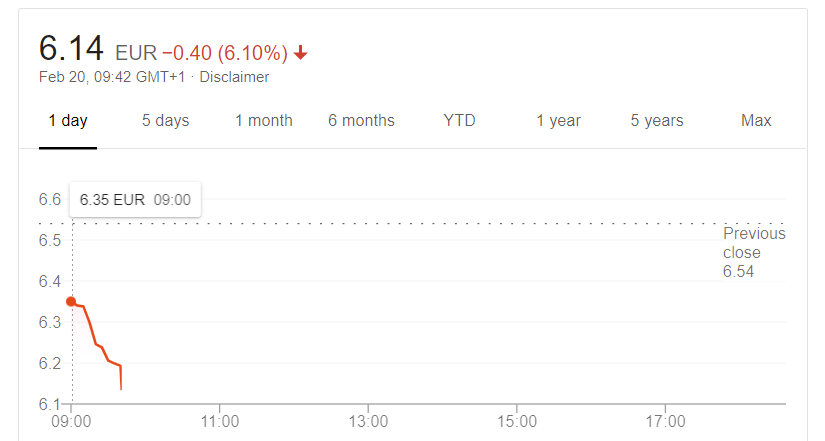Click the 13:00 time axis label
825x441 pixels.
pos(368,422)
